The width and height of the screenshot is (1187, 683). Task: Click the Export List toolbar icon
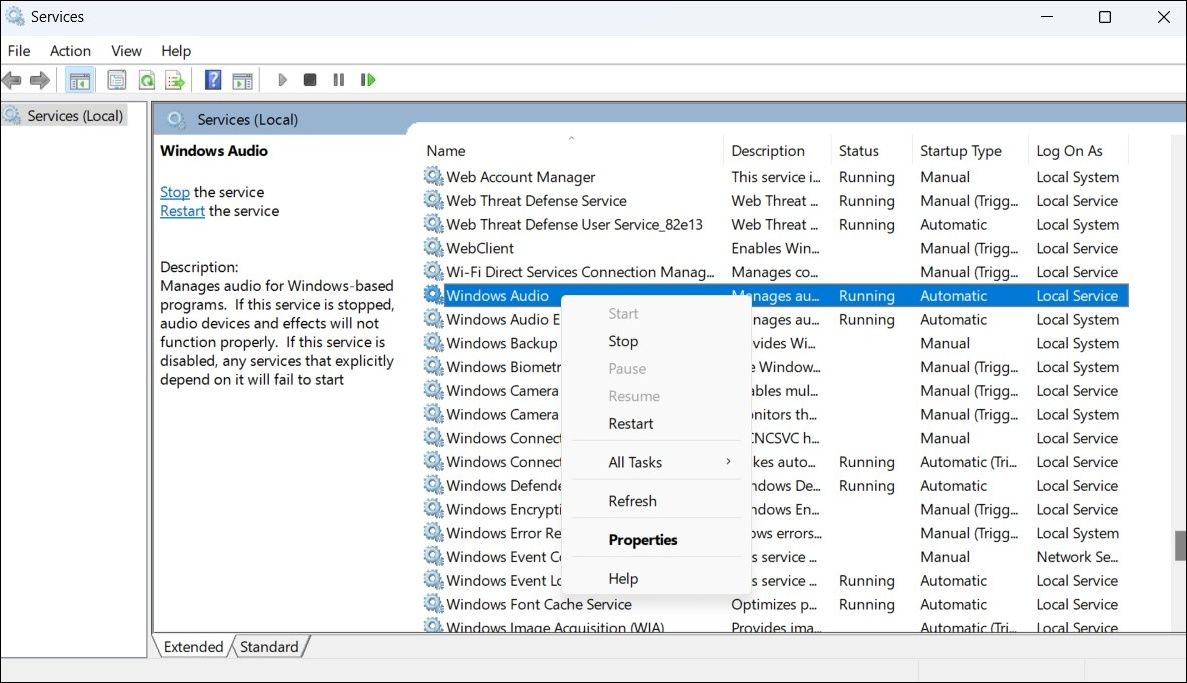176,79
